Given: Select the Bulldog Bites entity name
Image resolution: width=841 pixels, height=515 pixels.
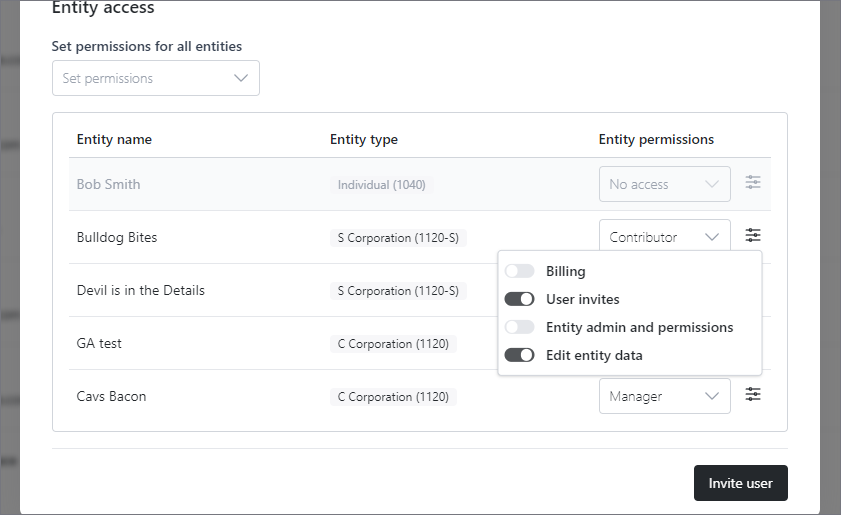Looking at the screenshot, I should pos(117,237).
